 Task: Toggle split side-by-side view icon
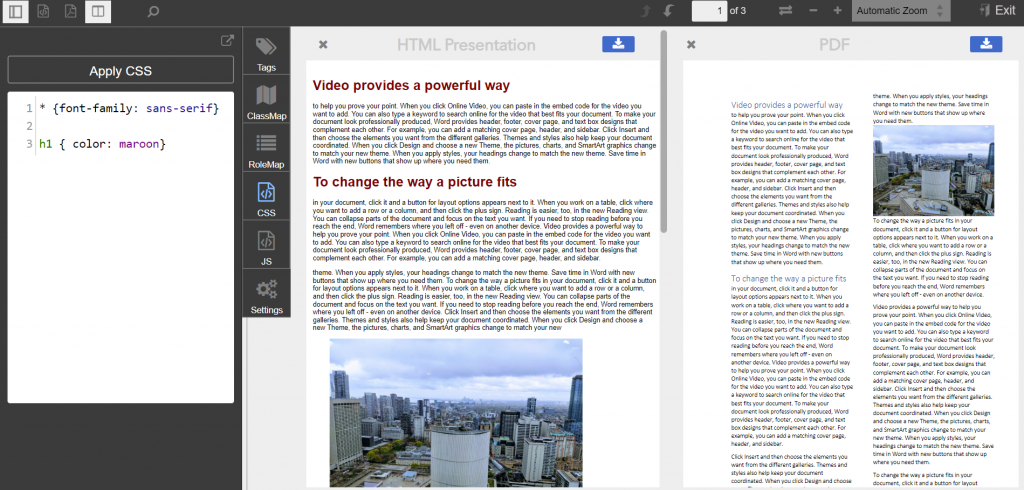98,11
